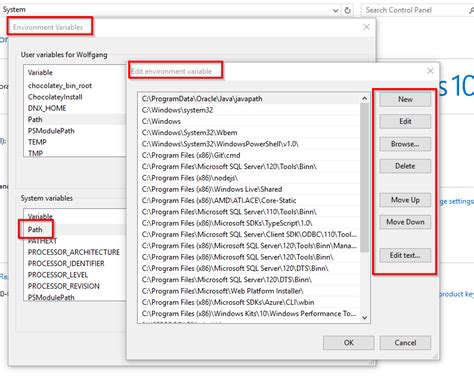Select the Oracle Java javapath entry
Image resolution: width=474 pixels, height=378 pixels.
pyautogui.click(x=249, y=99)
